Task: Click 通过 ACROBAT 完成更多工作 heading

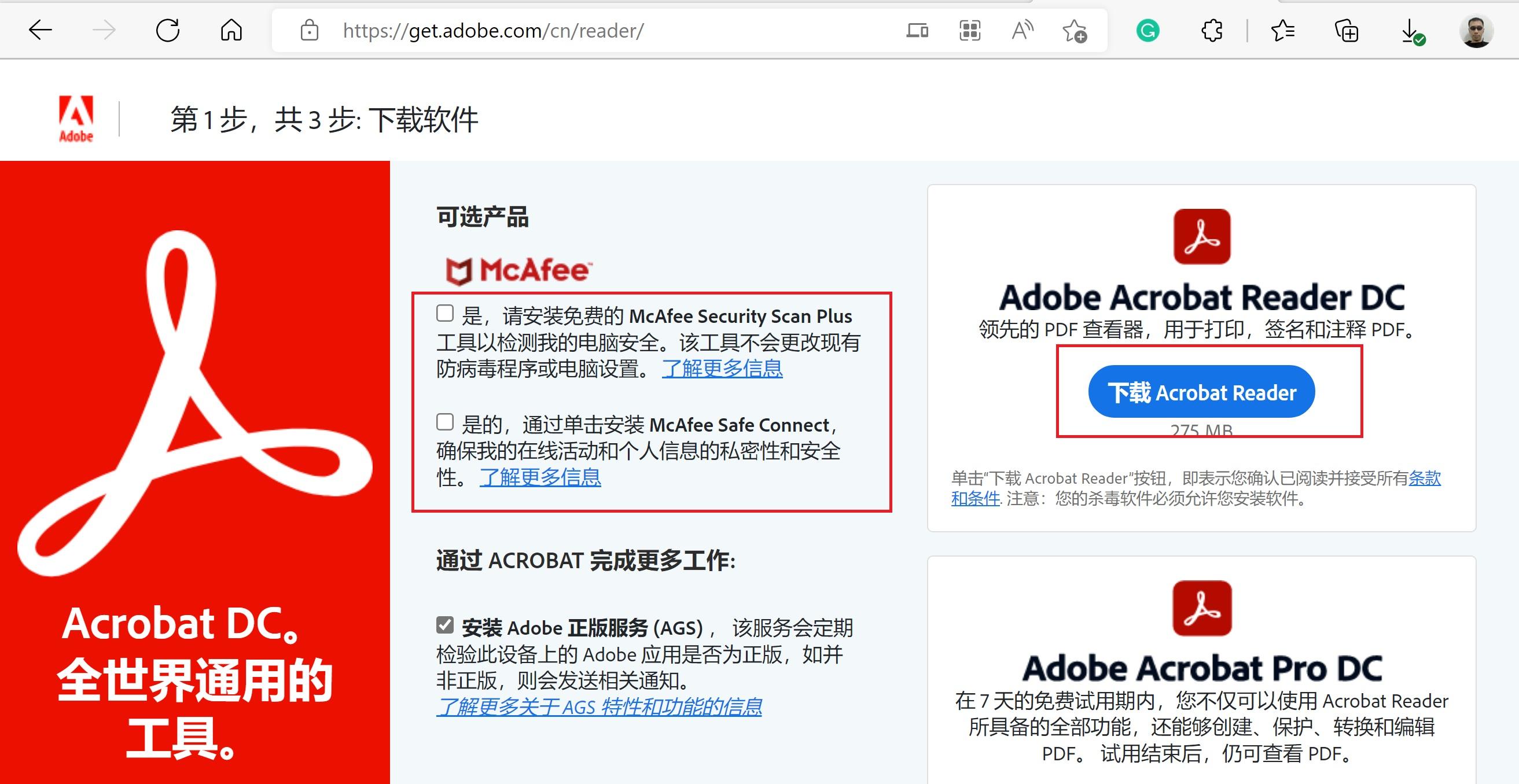Action: 586,560
